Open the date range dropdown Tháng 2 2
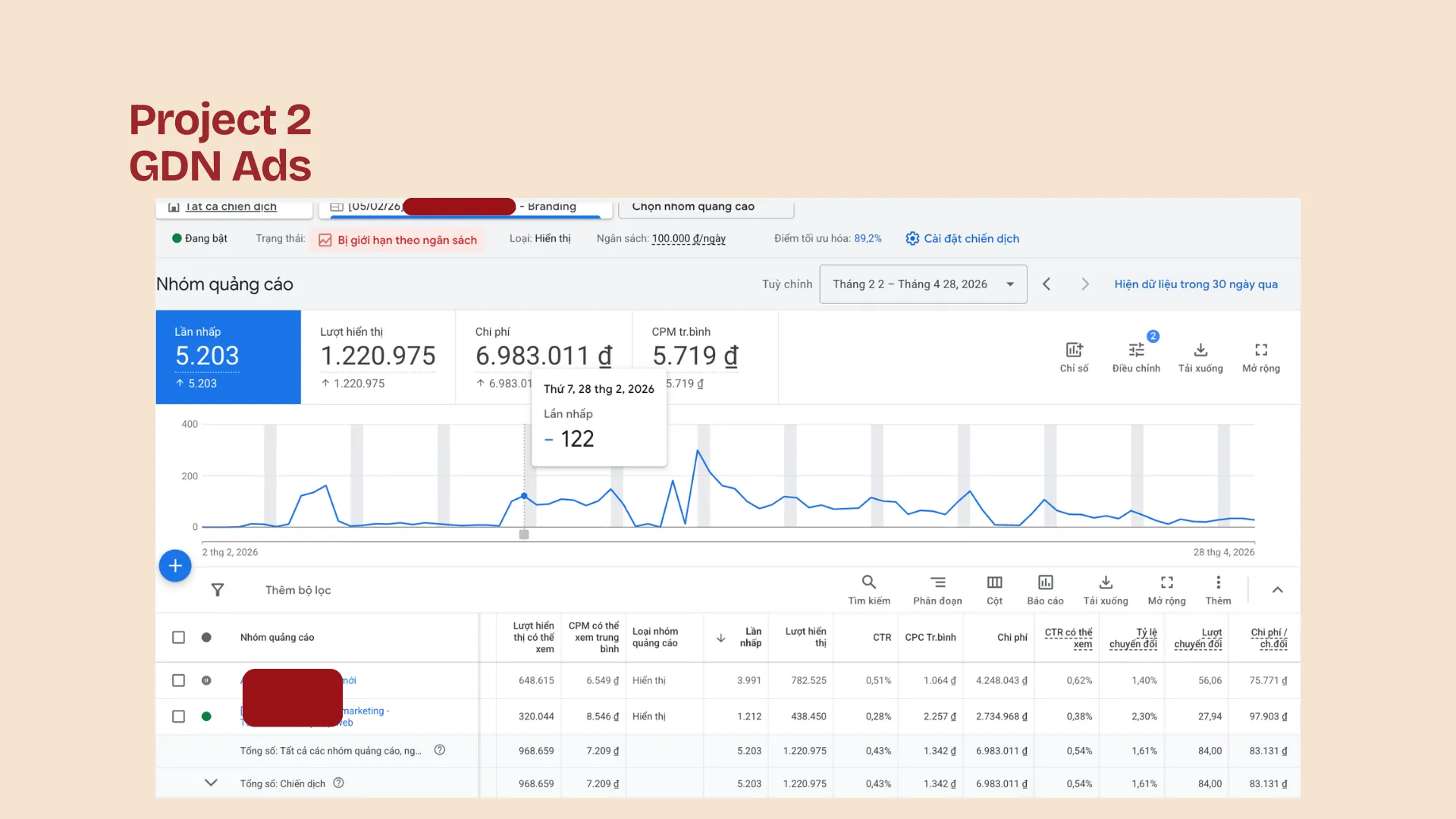 923,284
